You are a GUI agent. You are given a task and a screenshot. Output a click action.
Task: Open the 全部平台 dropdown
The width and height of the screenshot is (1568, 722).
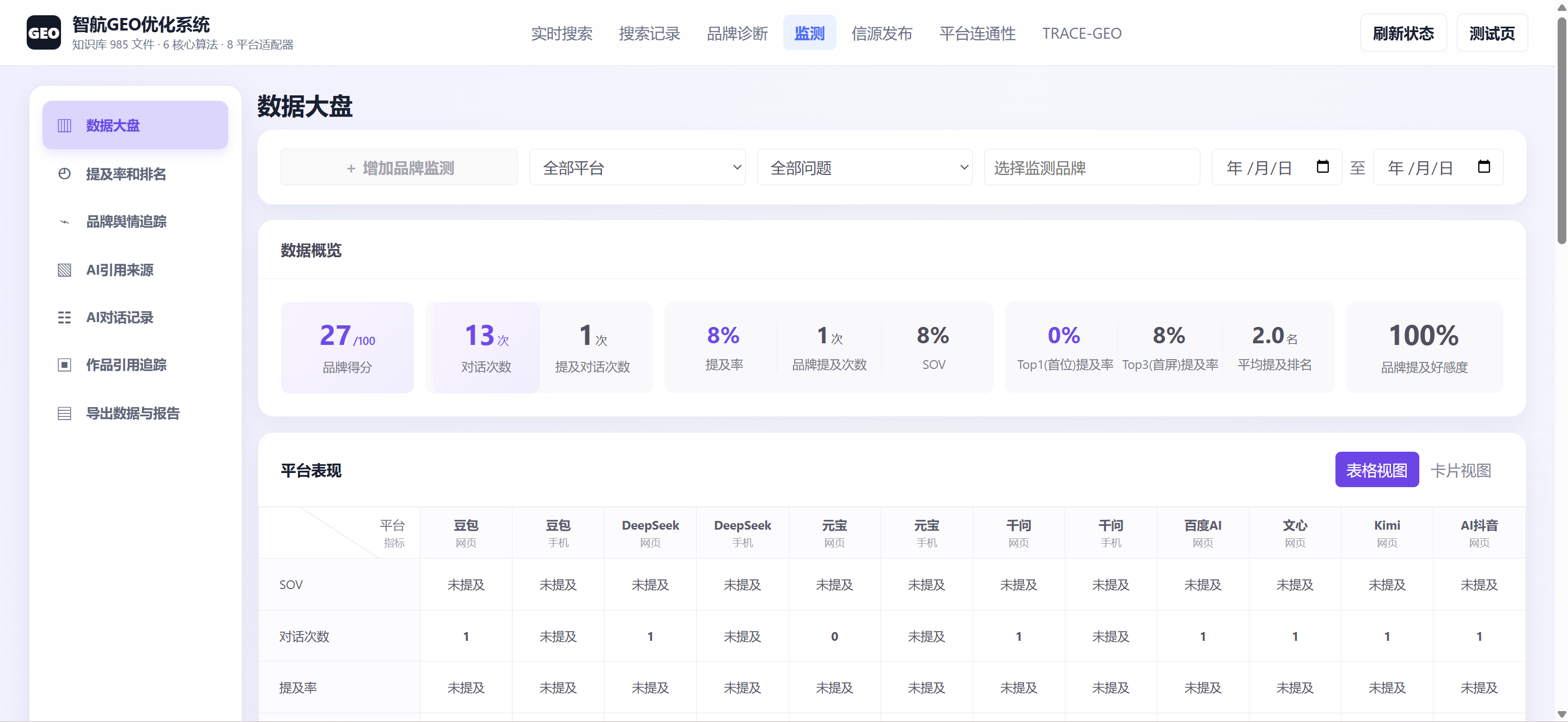637,167
